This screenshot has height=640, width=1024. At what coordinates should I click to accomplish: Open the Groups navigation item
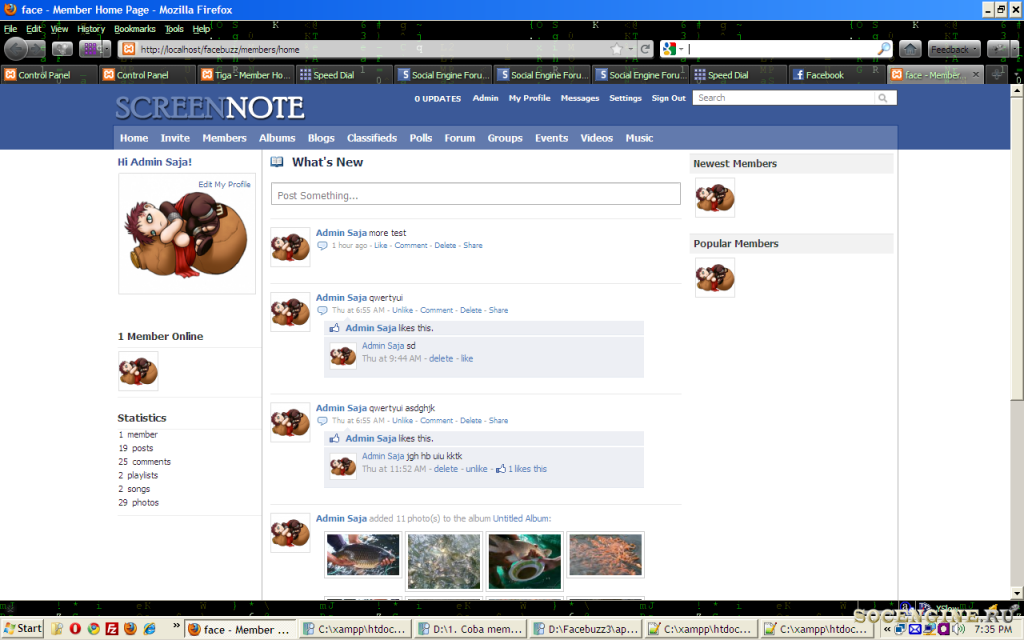pyautogui.click(x=505, y=138)
